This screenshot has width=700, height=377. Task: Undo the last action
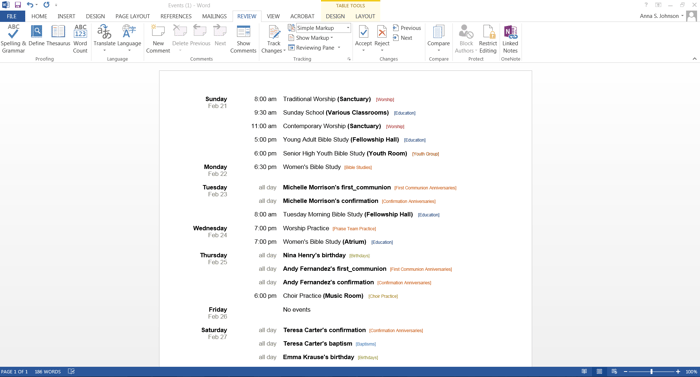click(30, 5)
